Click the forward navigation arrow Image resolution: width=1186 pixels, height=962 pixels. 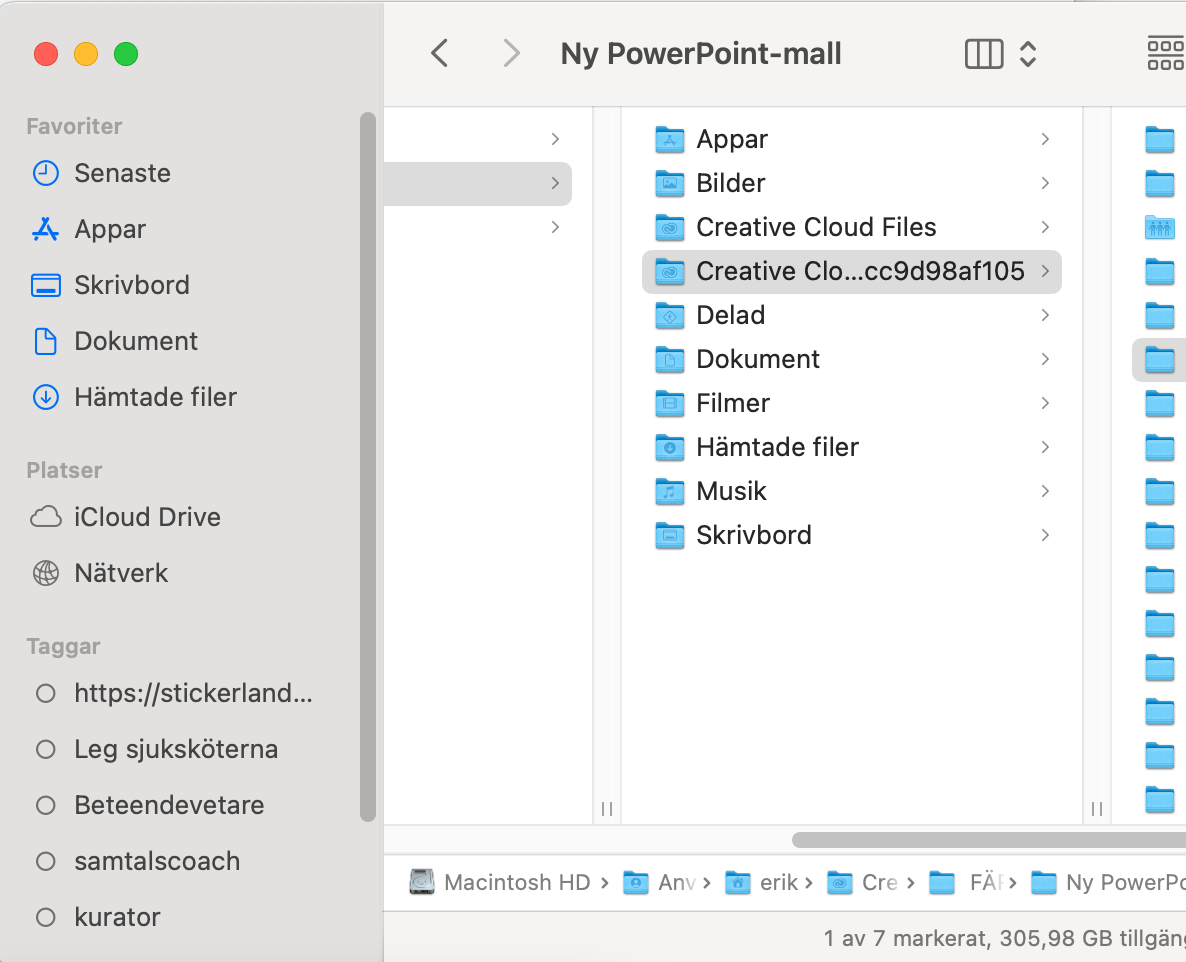click(x=511, y=53)
